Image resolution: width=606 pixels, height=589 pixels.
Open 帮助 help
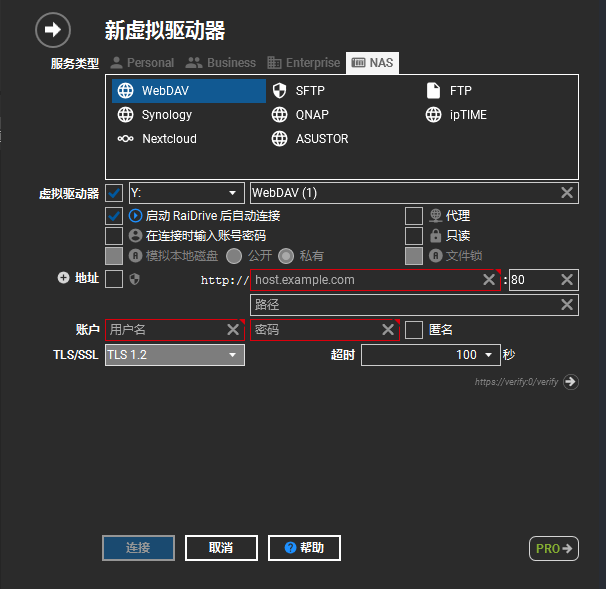coord(304,548)
